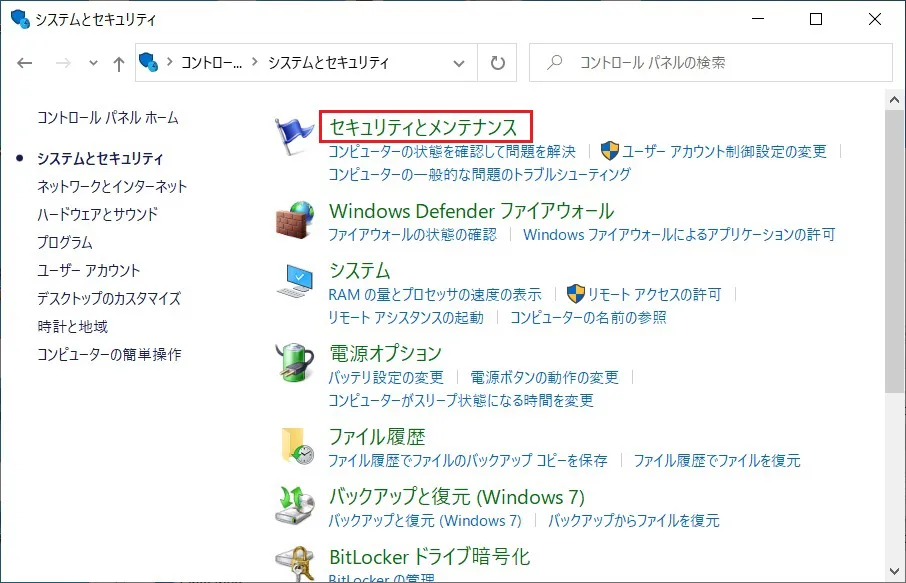Click コンピューターの名前の参照 link
Viewport: 906px width, 583px height.
pyautogui.click(x=588, y=317)
